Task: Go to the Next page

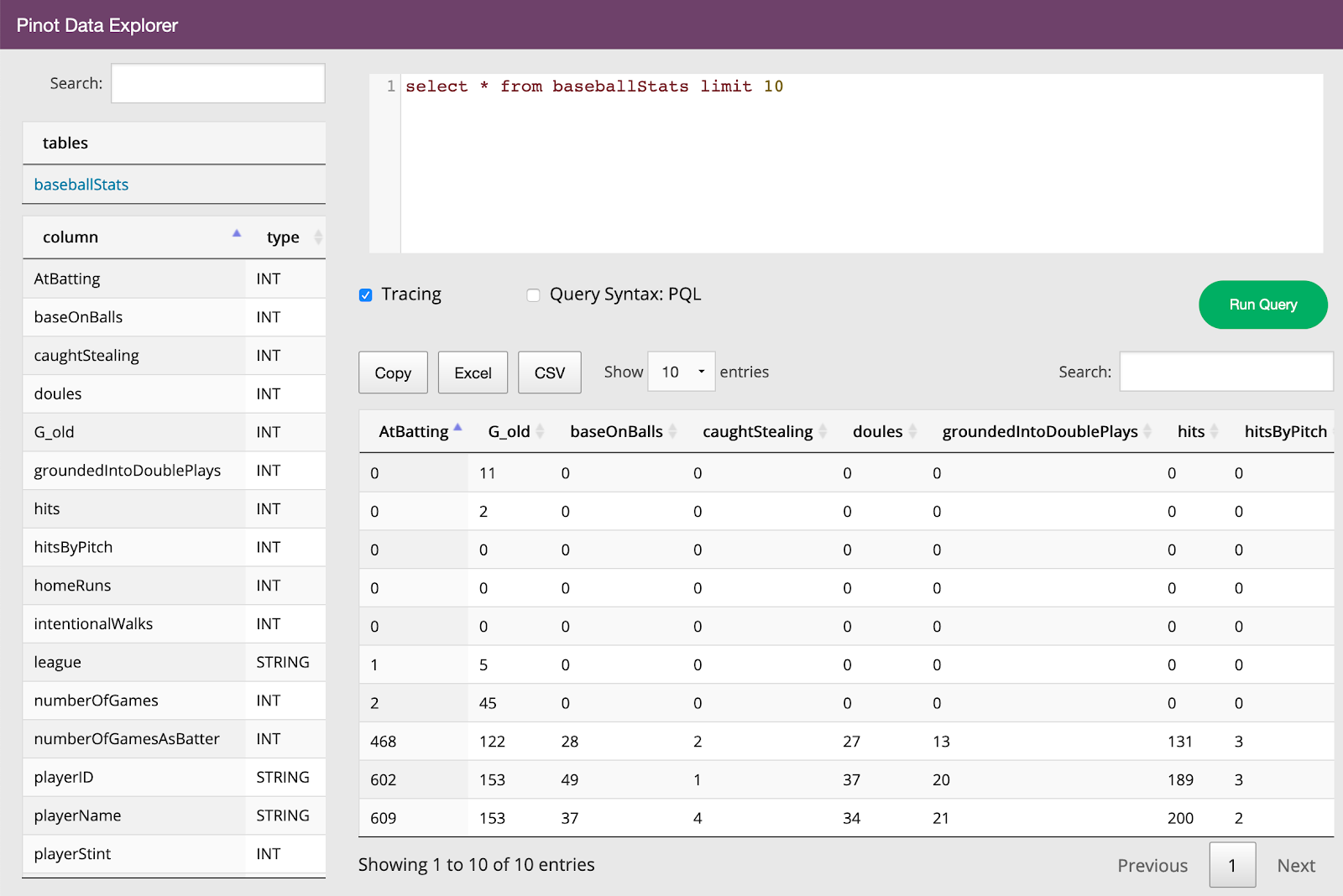Action: point(1296,865)
